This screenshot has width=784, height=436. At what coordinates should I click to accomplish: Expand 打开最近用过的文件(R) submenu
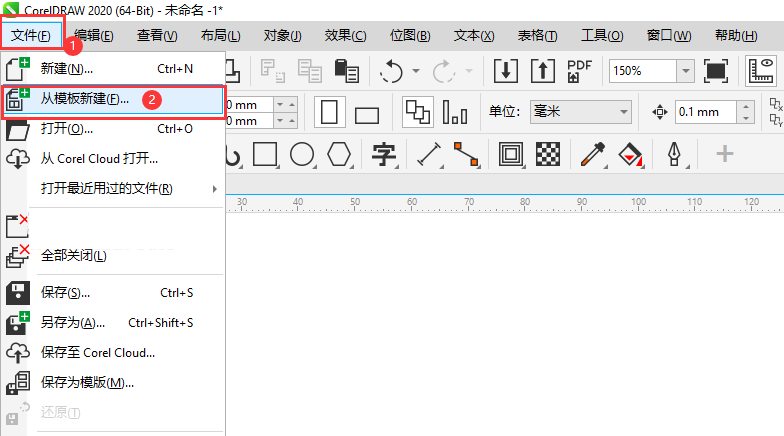tap(113, 188)
